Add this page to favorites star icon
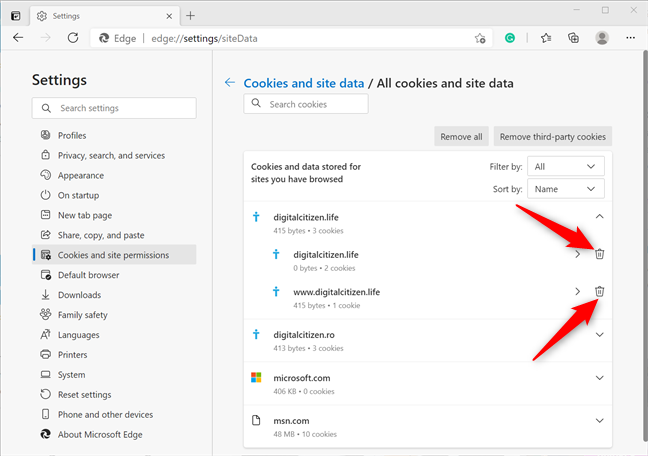 point(480,38)
